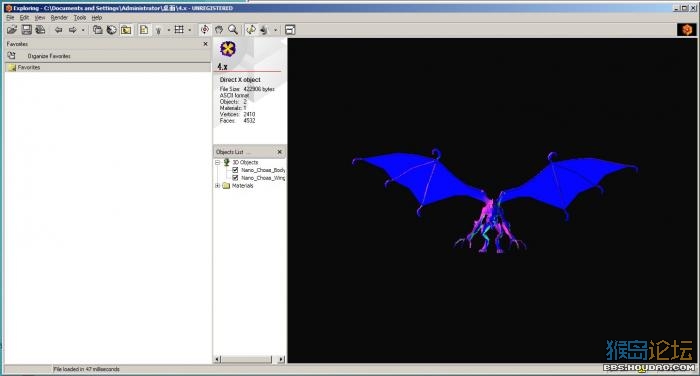The width and height of the screenshot is (700, 376).
Task: Click the Organize Favorites button
Action: coord(49,56)
